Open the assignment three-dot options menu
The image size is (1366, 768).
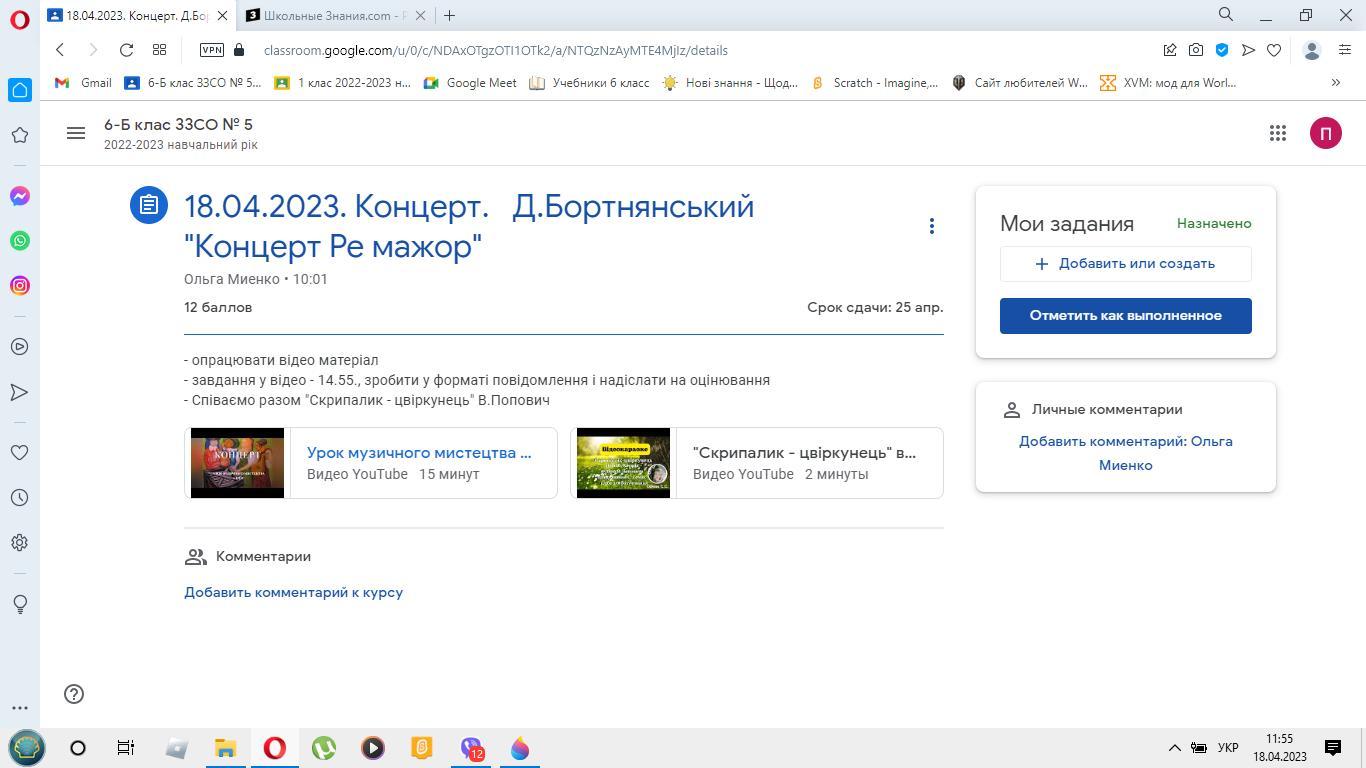point(932,227)
